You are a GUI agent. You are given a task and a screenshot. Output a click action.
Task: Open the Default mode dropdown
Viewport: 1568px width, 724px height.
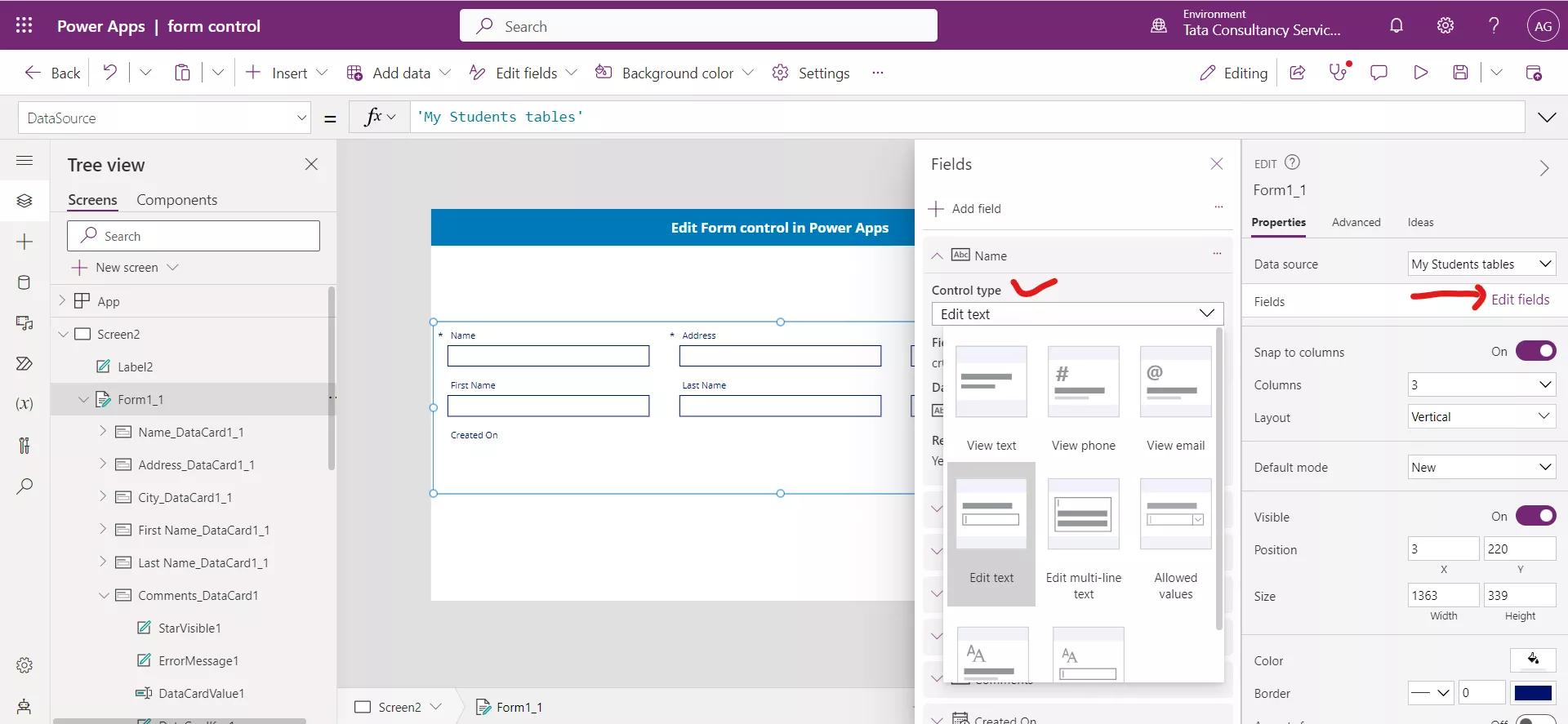[x=1481, y=467]
